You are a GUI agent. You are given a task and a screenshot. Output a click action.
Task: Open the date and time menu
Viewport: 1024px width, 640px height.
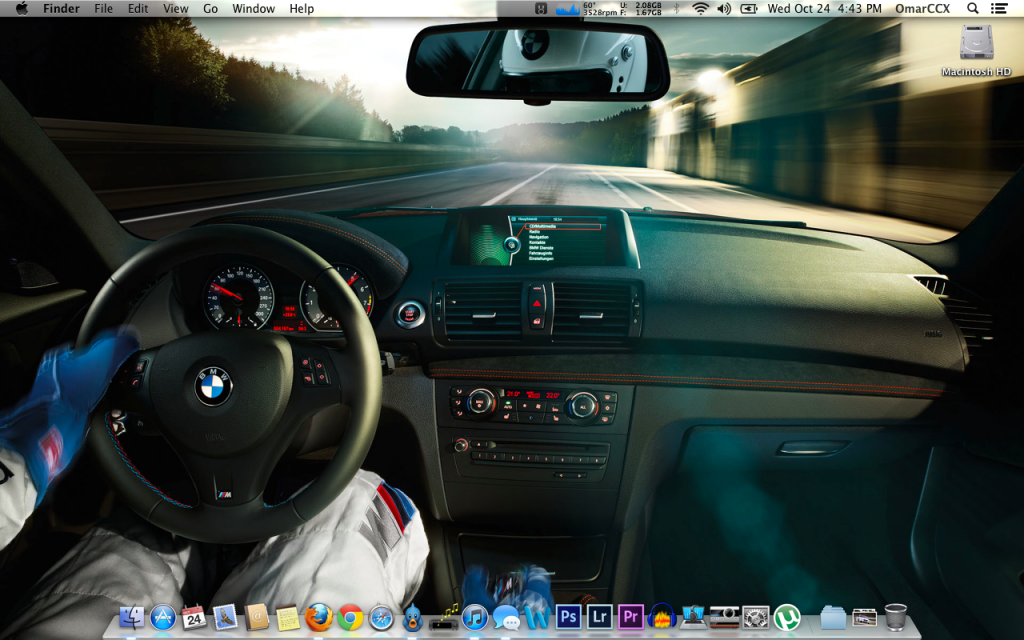click(824, 8)
